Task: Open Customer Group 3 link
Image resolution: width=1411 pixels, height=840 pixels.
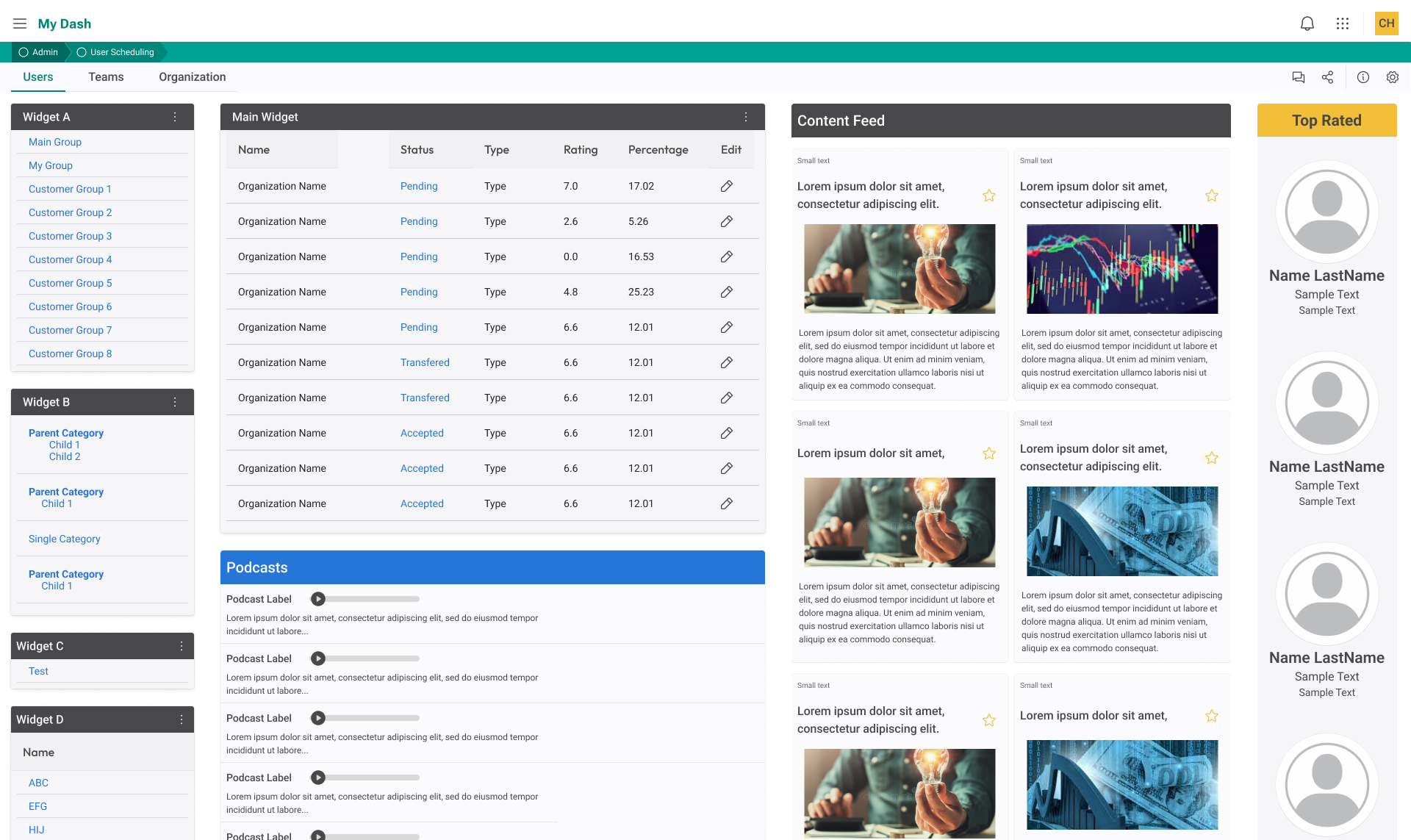Action: click(70, 236)
